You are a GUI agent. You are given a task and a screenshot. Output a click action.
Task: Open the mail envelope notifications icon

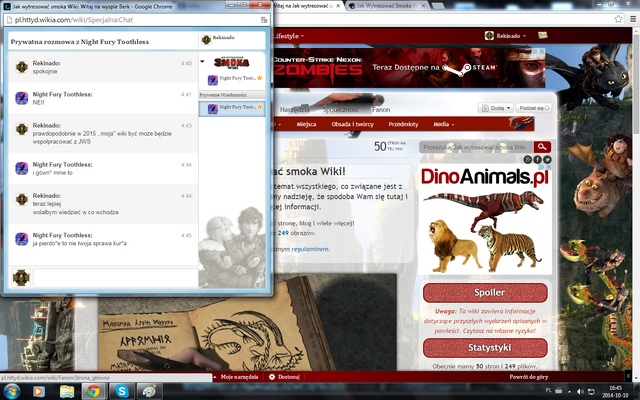pyautogui.click(x=542, y=36)
